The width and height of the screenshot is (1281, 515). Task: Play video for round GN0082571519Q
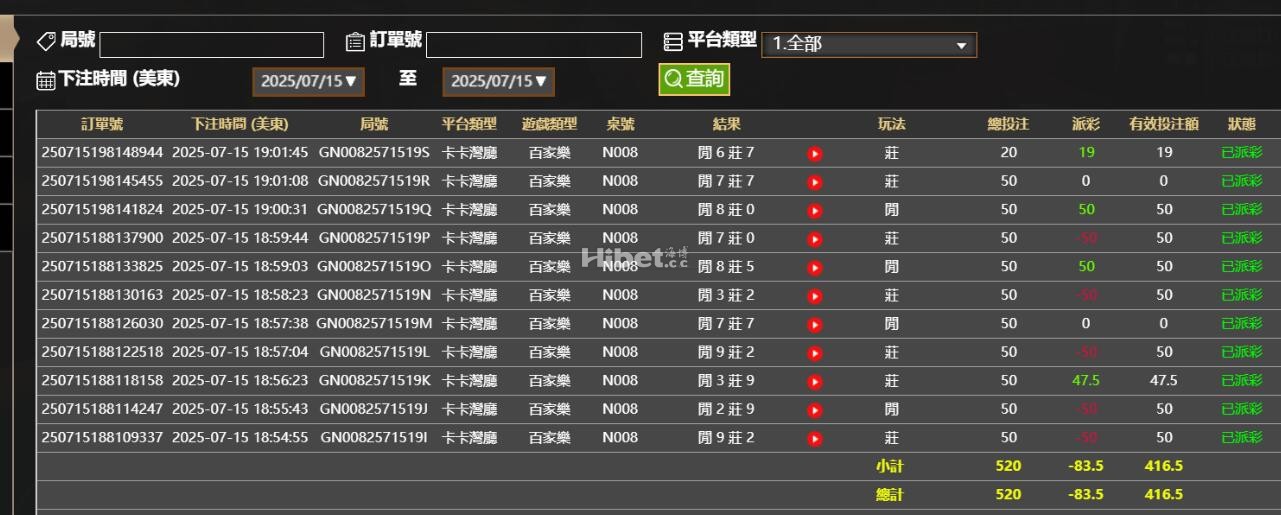click(815, 211)
